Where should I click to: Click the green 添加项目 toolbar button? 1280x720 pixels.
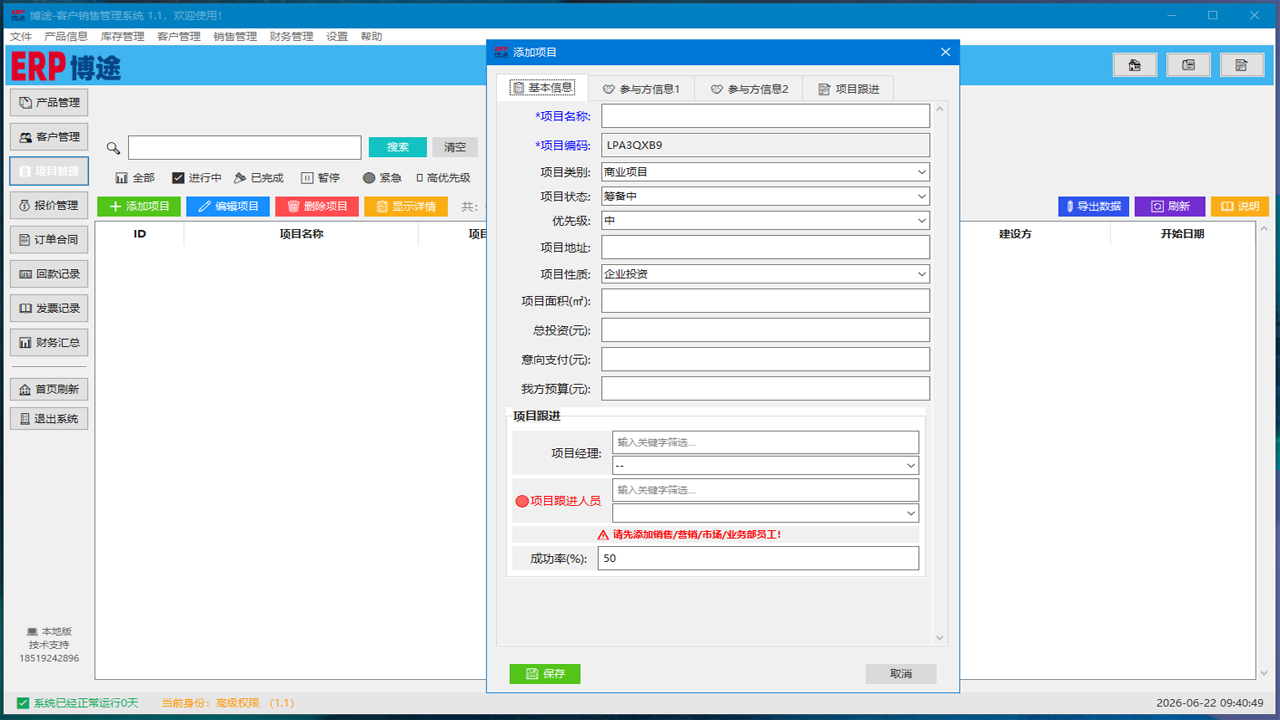[139, 206]
